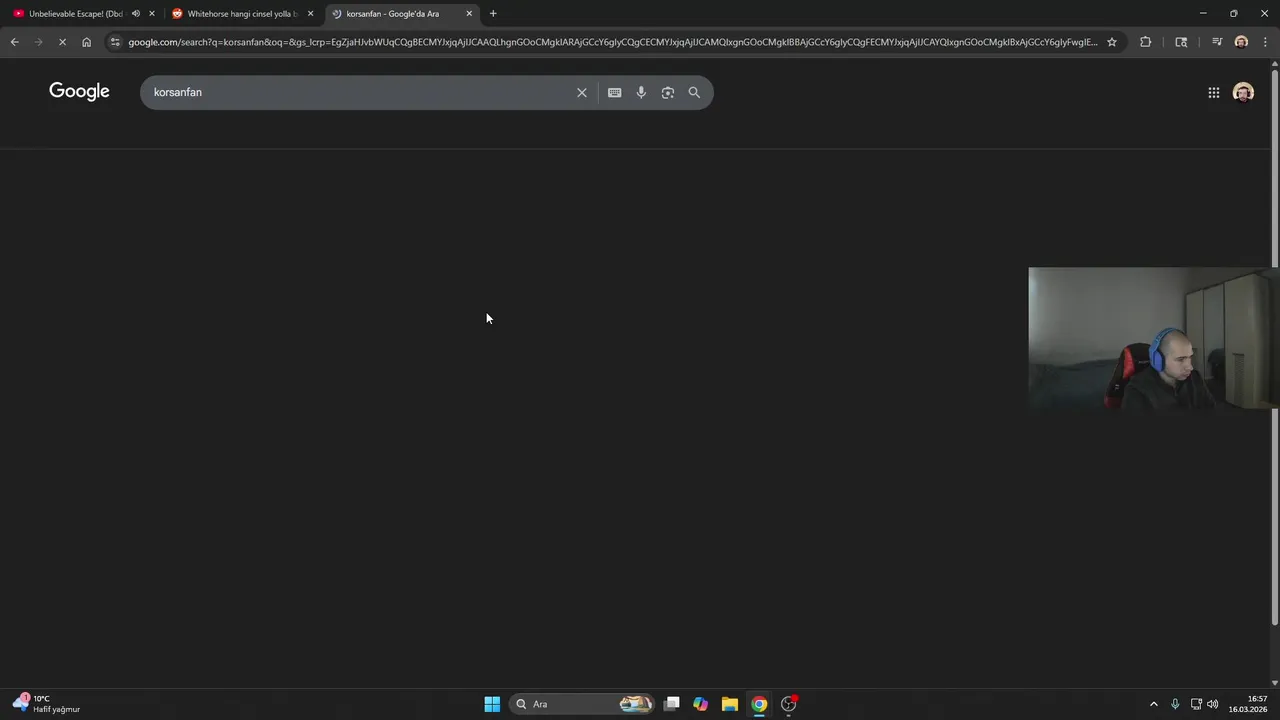This screenshot has height=720, width=1280.
Task: Open Google Lens page search toolbar icon
Action: click(1181, 42)
